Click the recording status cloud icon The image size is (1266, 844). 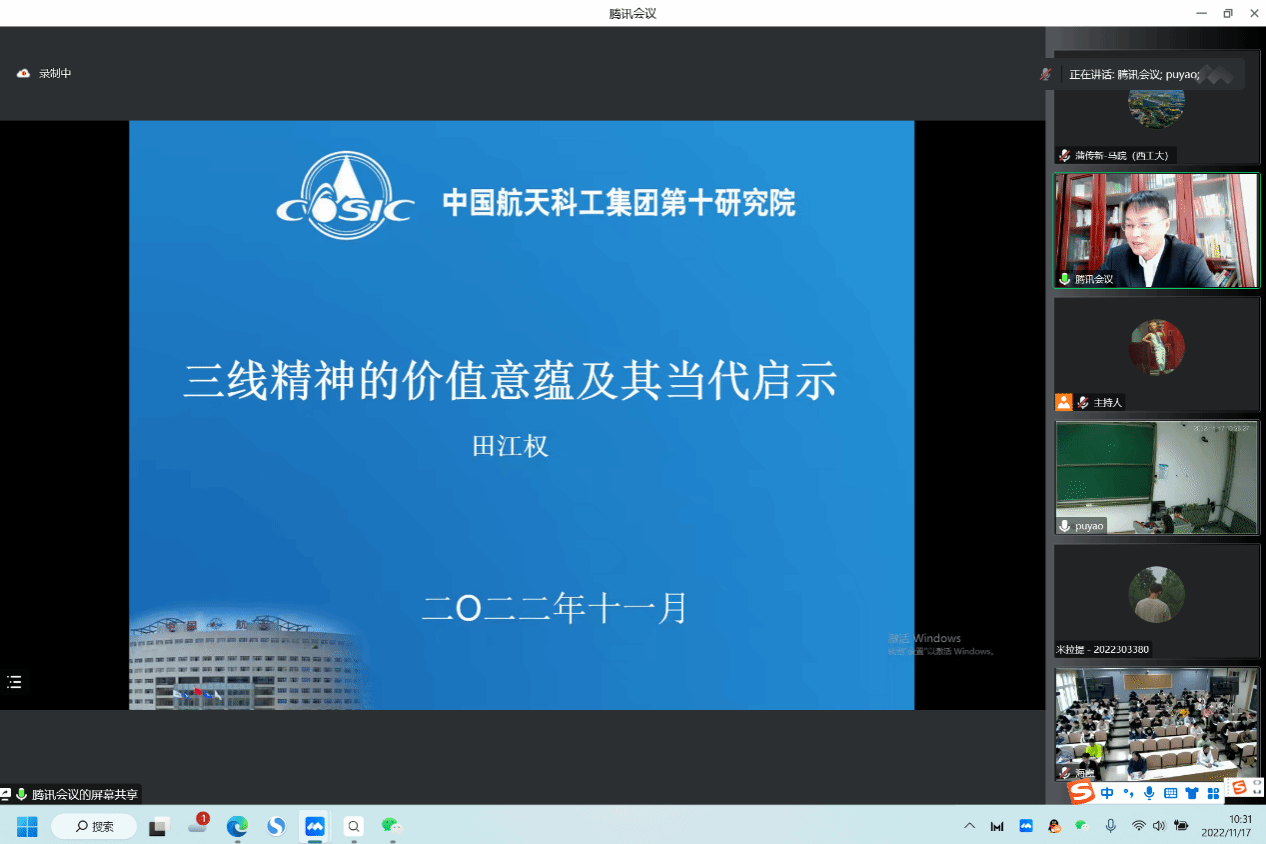(23, 74)
